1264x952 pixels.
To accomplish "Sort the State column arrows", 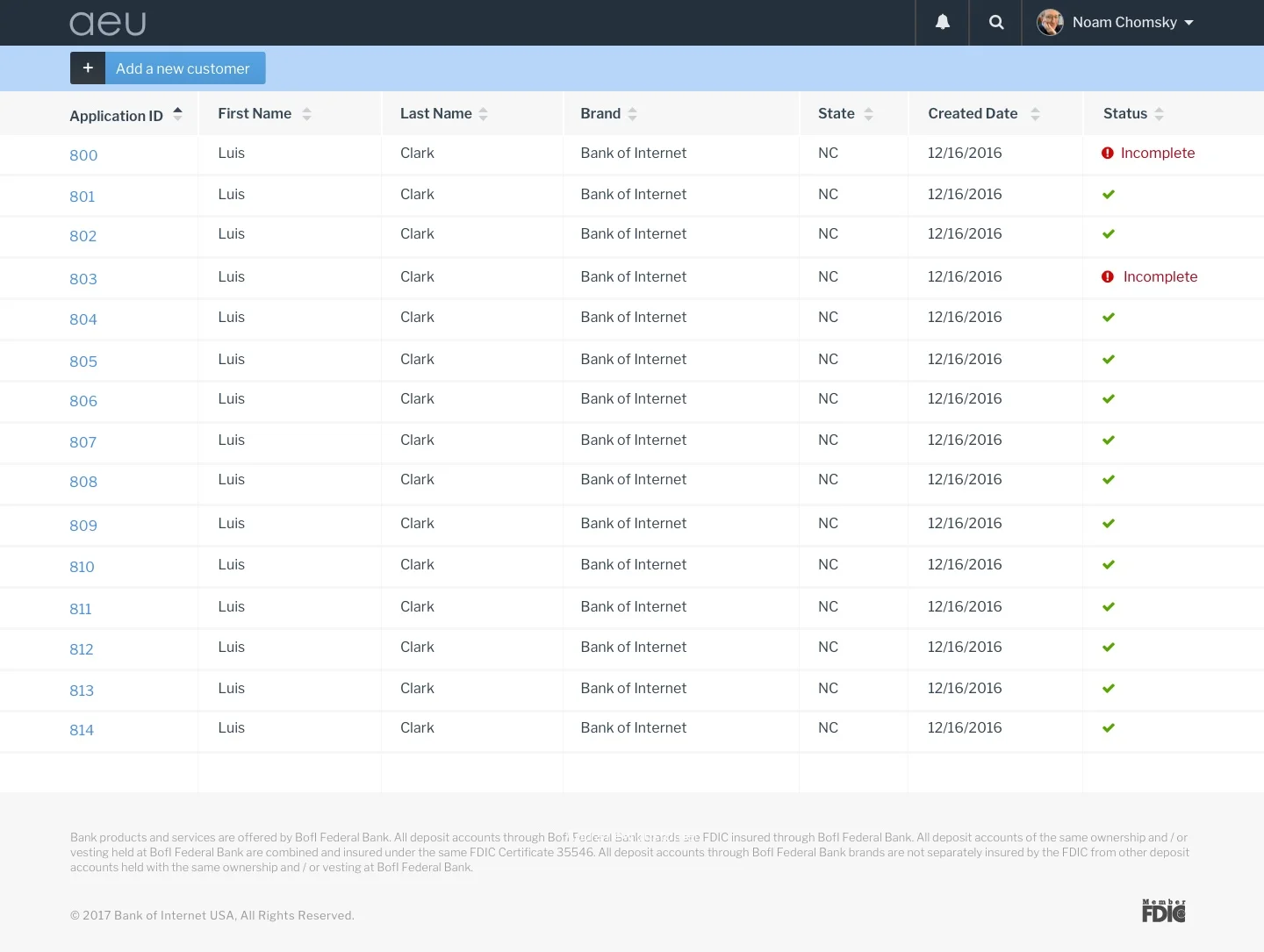I will tap(868, 113).
